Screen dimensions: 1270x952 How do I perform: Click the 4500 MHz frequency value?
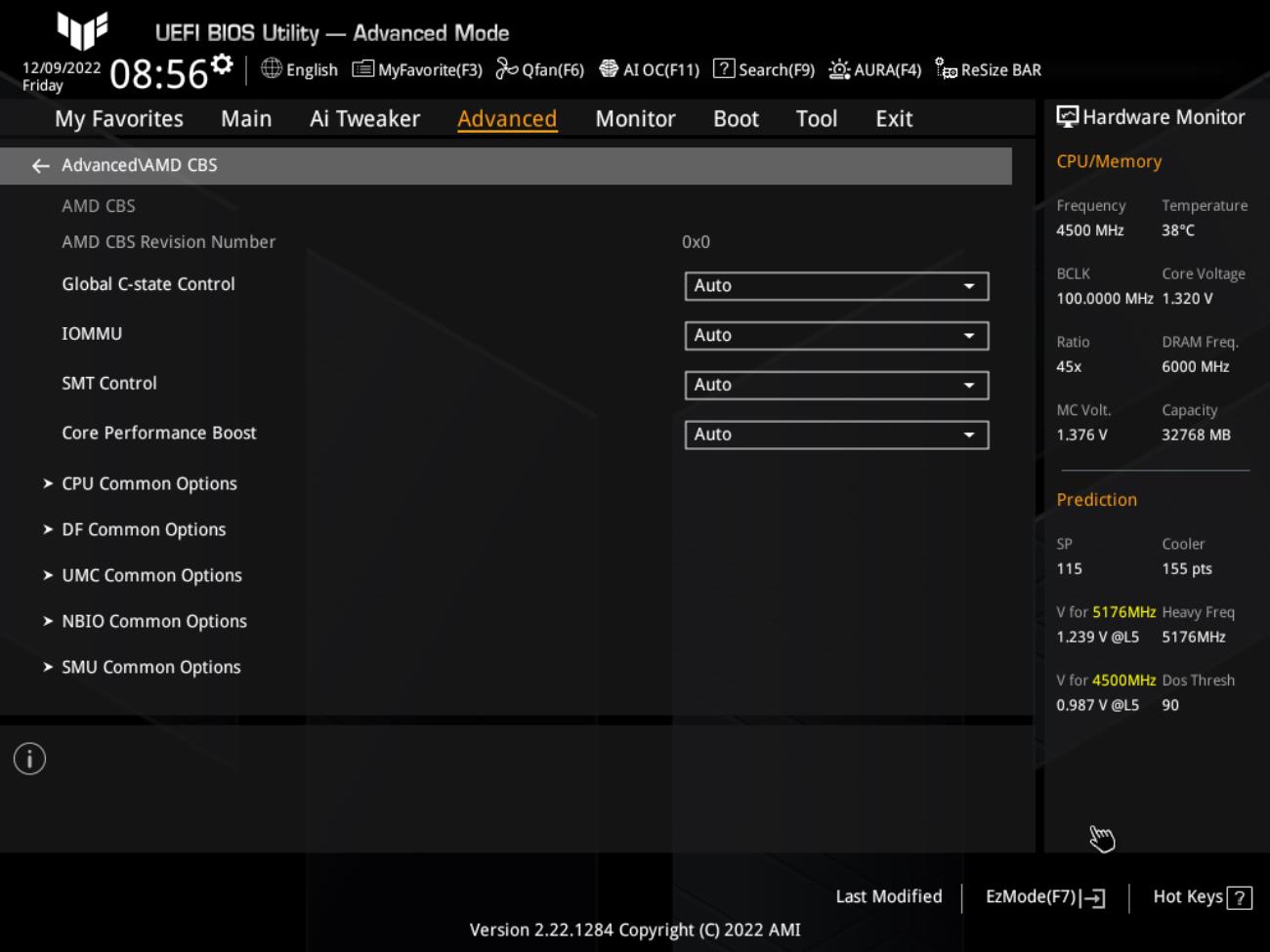pyautogui.click(x=1090, y=230)
